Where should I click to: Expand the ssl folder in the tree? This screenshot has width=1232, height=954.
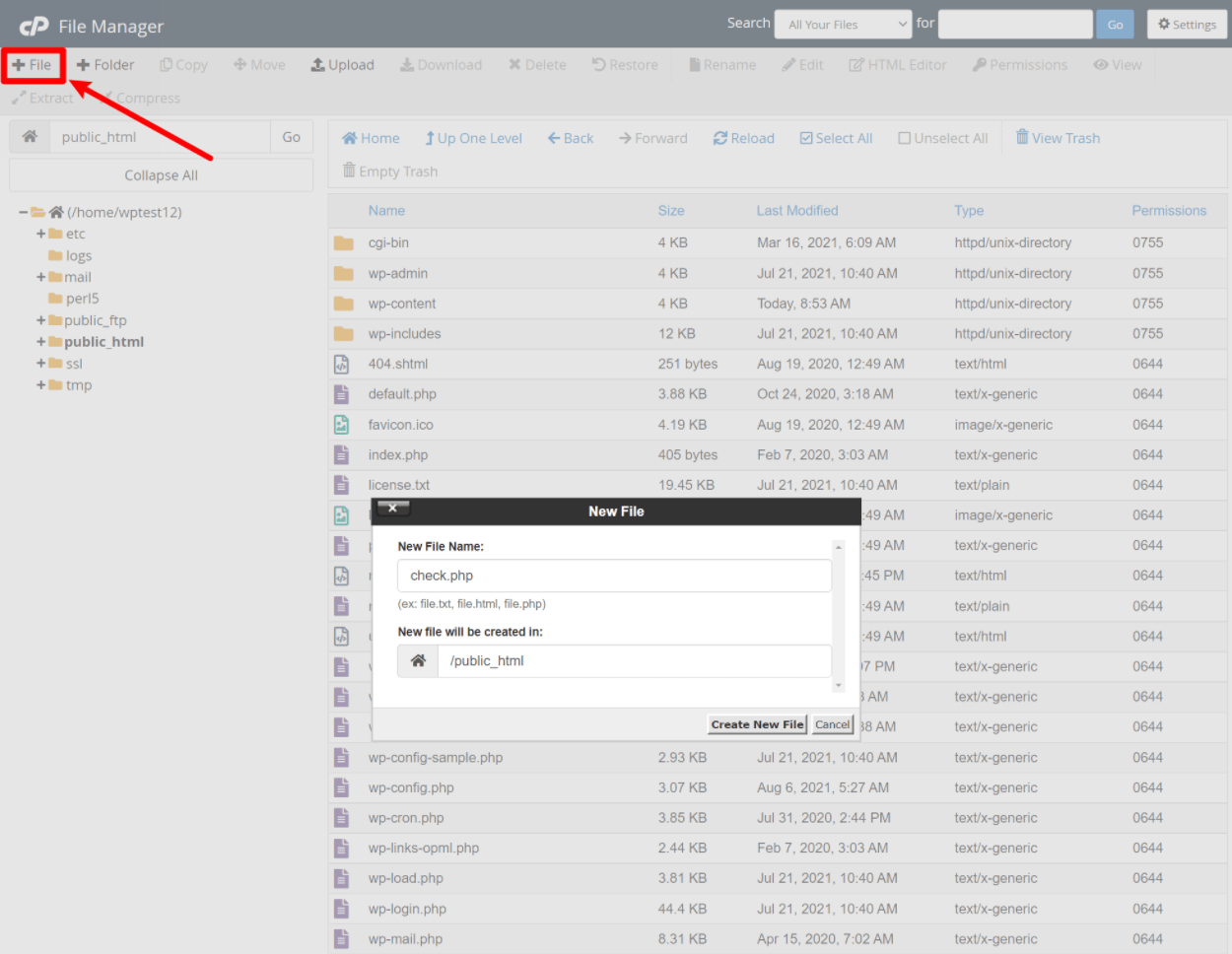coord(41,364)
